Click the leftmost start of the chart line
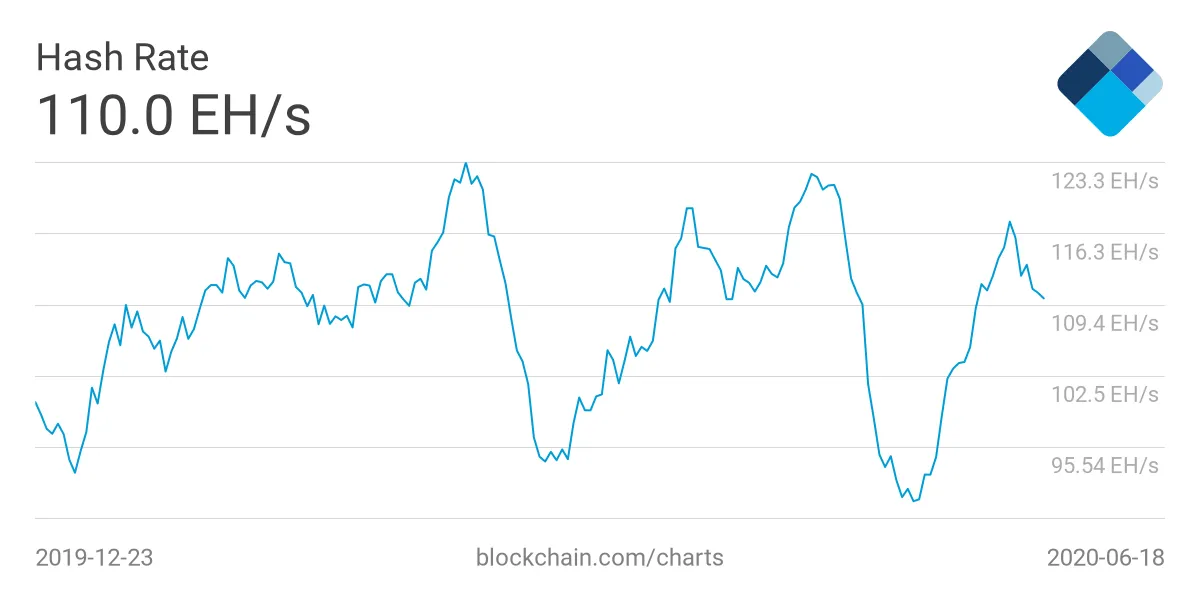This screenshot has height=600, width=1200. [x=36, y=402]
